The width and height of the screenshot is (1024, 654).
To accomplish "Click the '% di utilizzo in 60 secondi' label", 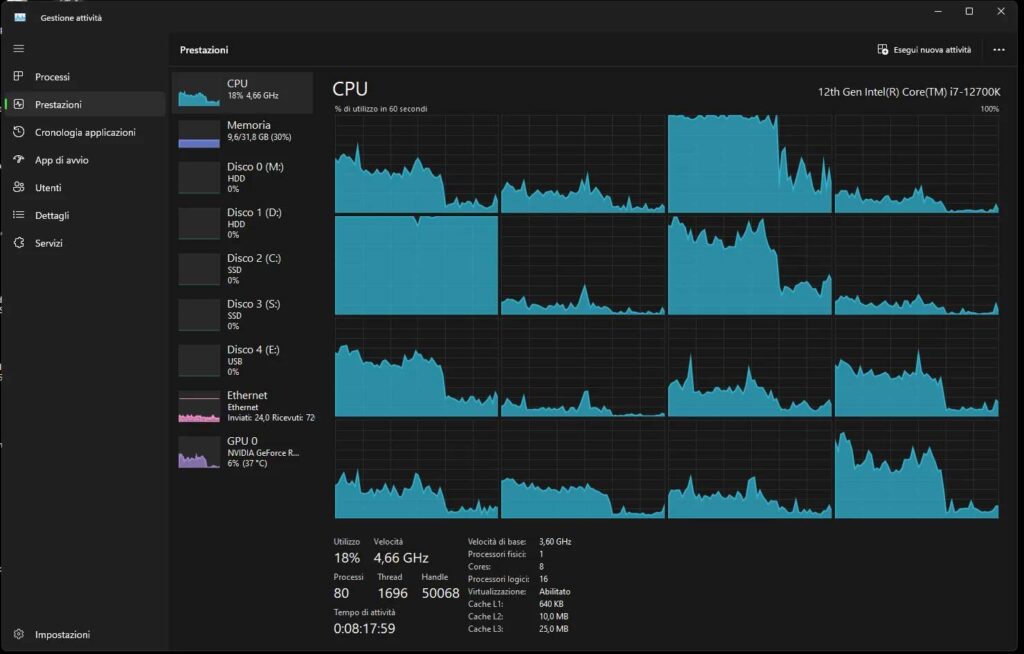I will coord(381,108).
